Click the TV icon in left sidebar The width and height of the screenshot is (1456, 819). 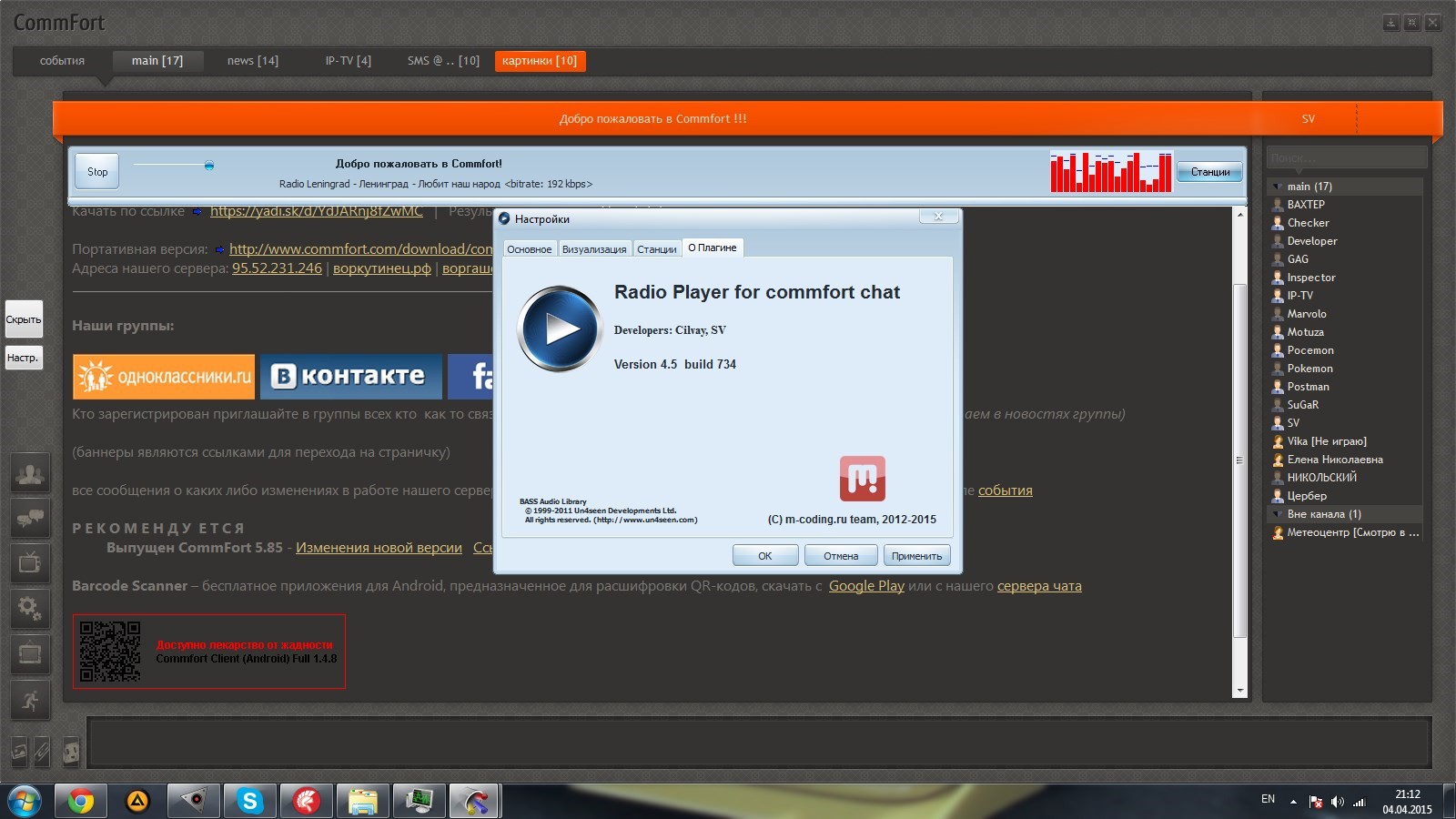[x=30, y=562]
